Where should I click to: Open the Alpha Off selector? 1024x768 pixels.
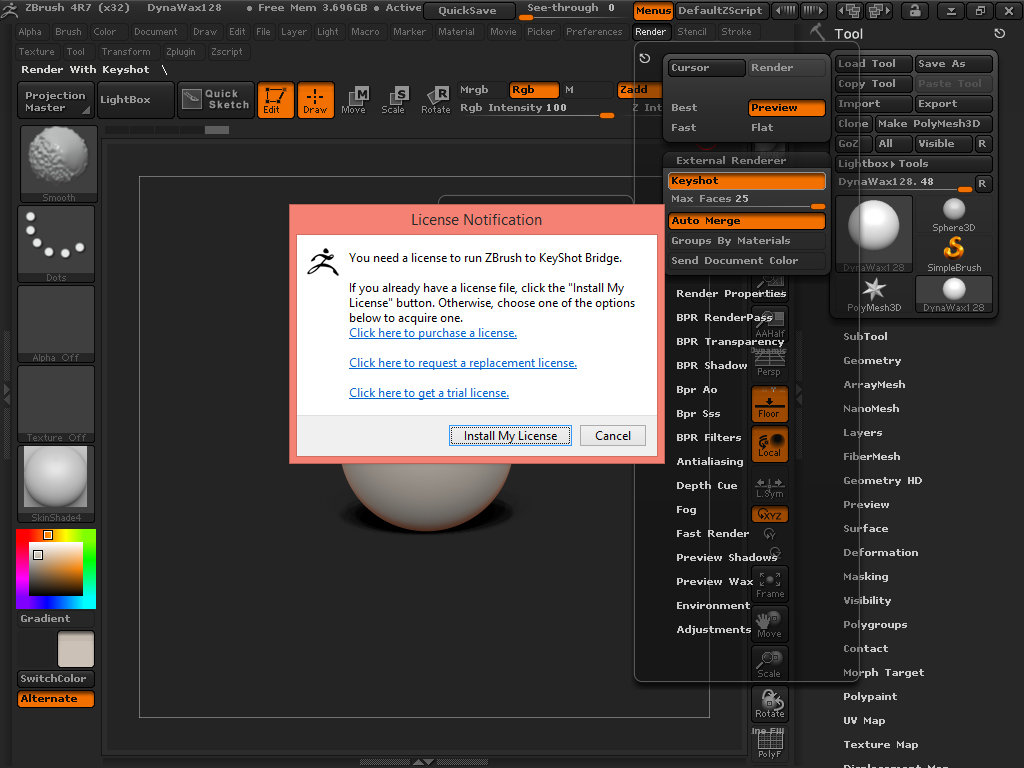click(x=56, y=324)
